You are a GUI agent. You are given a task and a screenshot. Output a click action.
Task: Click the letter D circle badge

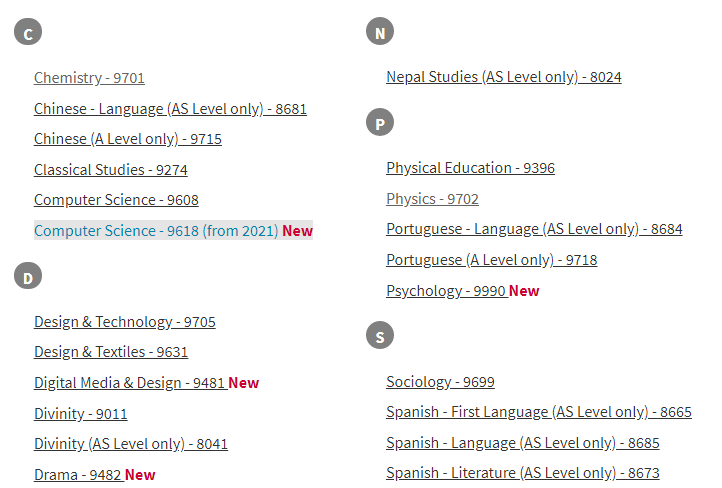click(x=28, y=276)
